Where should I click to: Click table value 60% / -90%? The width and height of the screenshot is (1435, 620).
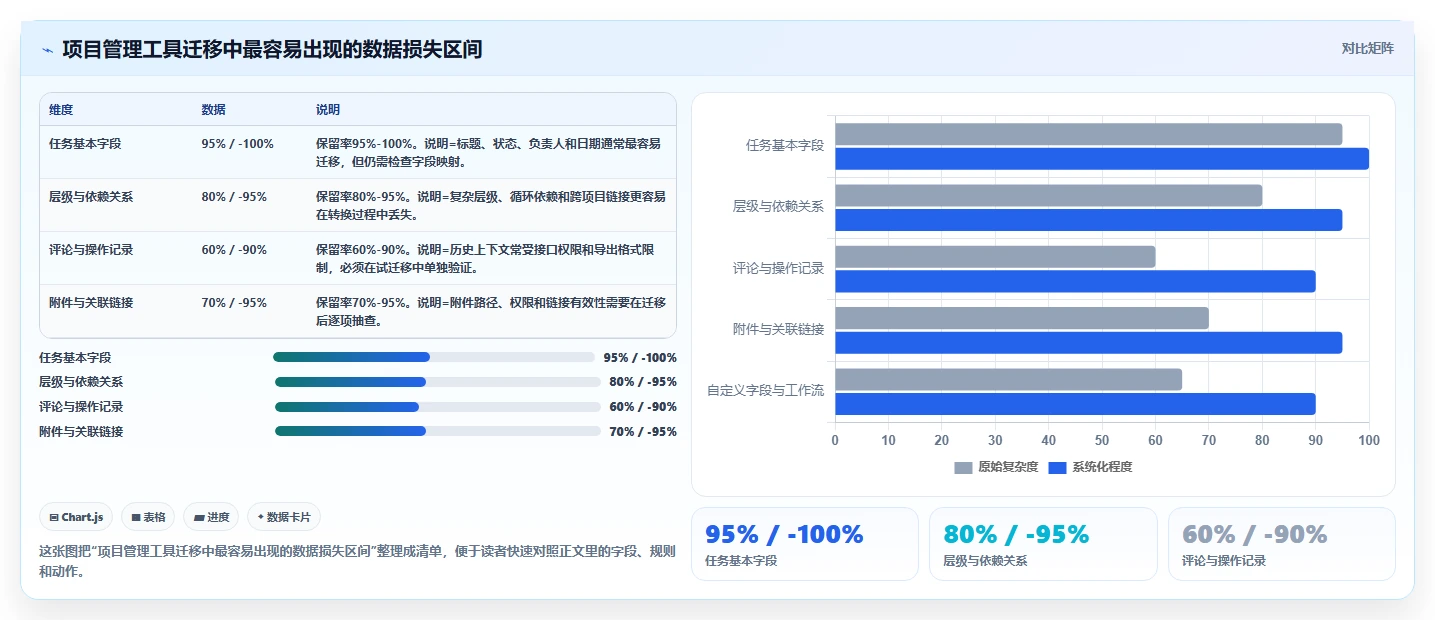point(234,250)
